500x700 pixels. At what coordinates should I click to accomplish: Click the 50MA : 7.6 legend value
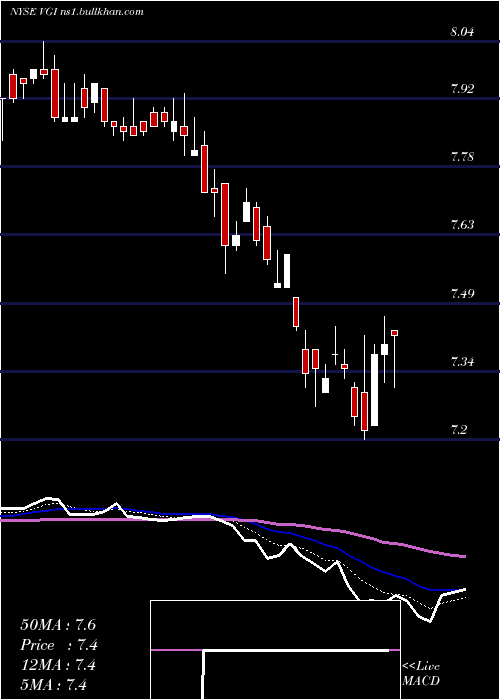coord(58,625)
